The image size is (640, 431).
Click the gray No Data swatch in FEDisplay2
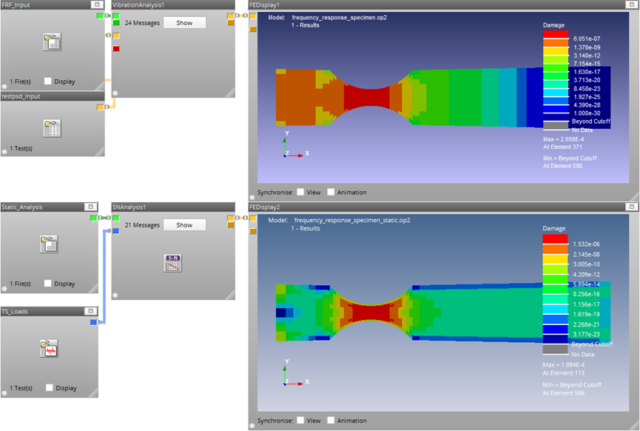pyautogui.click(x=555, y=349)
